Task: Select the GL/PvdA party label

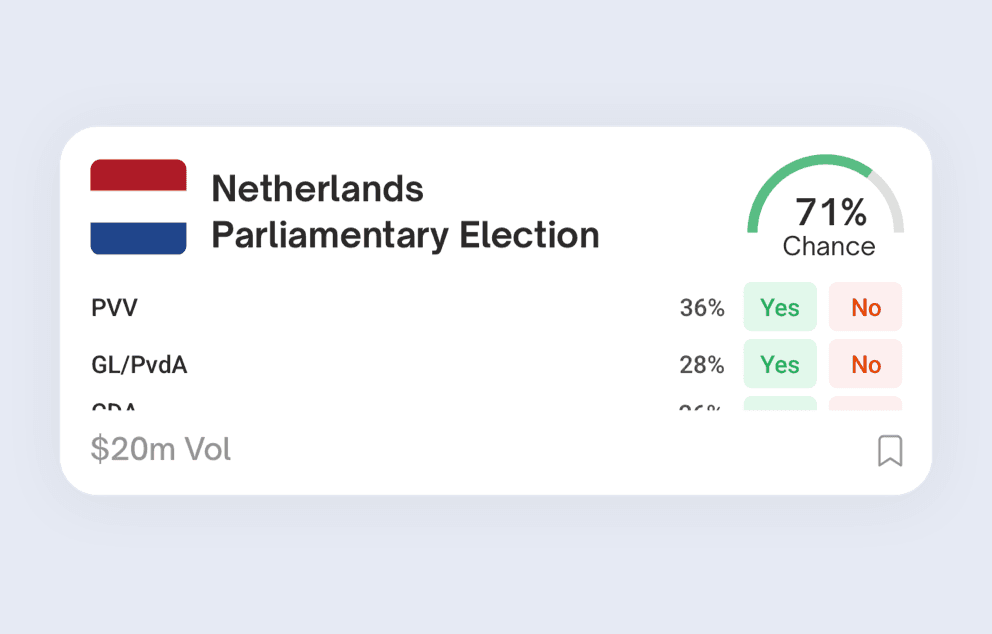Action: pos(139,365)
